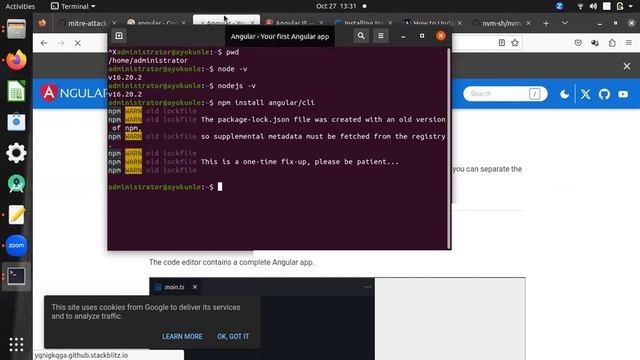The height and width of the screenshot is (360, 640).
Task: Launch Firefox from the dock
Action: (x=16, y=60)
